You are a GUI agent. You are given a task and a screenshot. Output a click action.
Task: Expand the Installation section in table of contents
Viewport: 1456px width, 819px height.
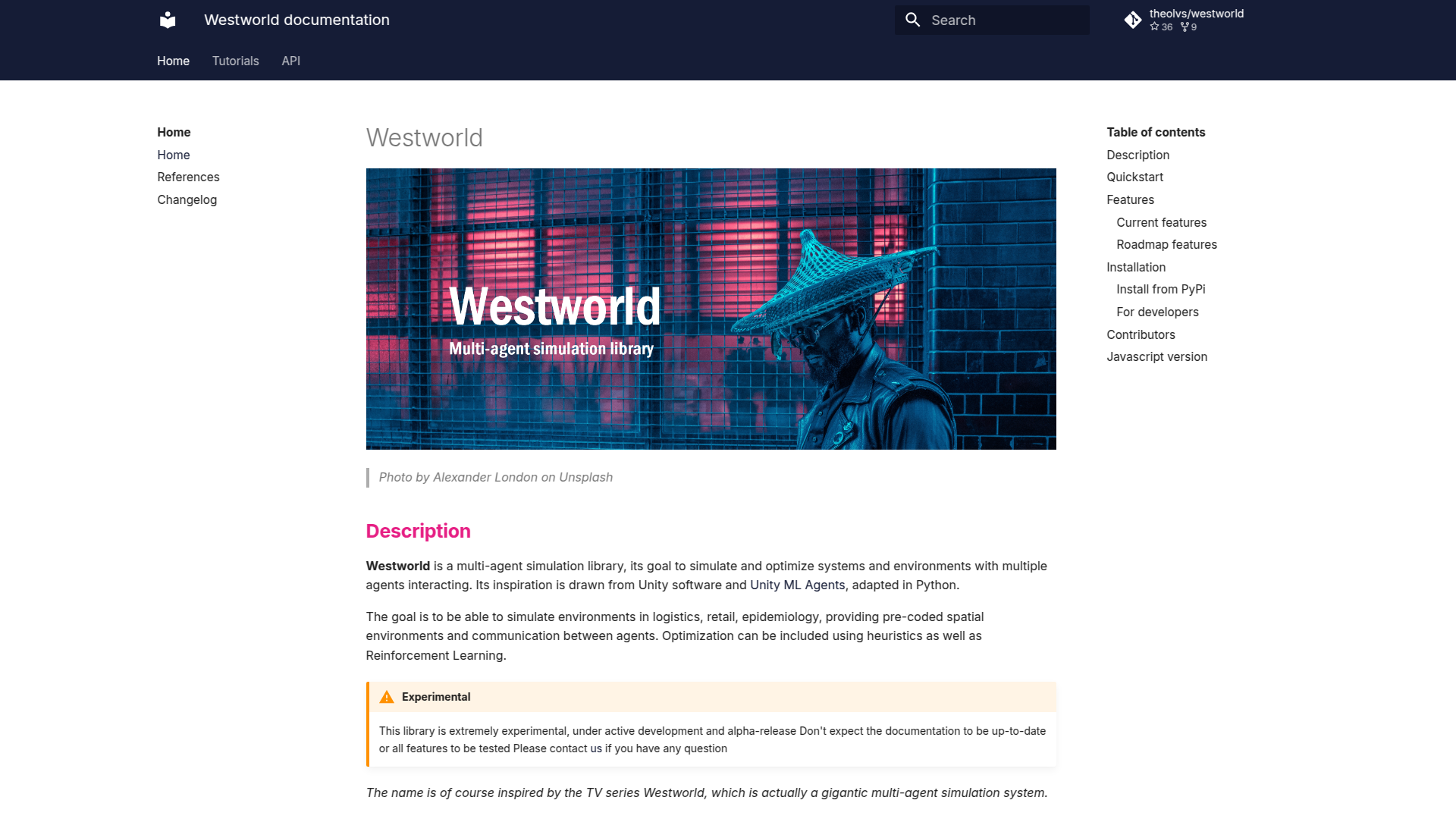1135,267
